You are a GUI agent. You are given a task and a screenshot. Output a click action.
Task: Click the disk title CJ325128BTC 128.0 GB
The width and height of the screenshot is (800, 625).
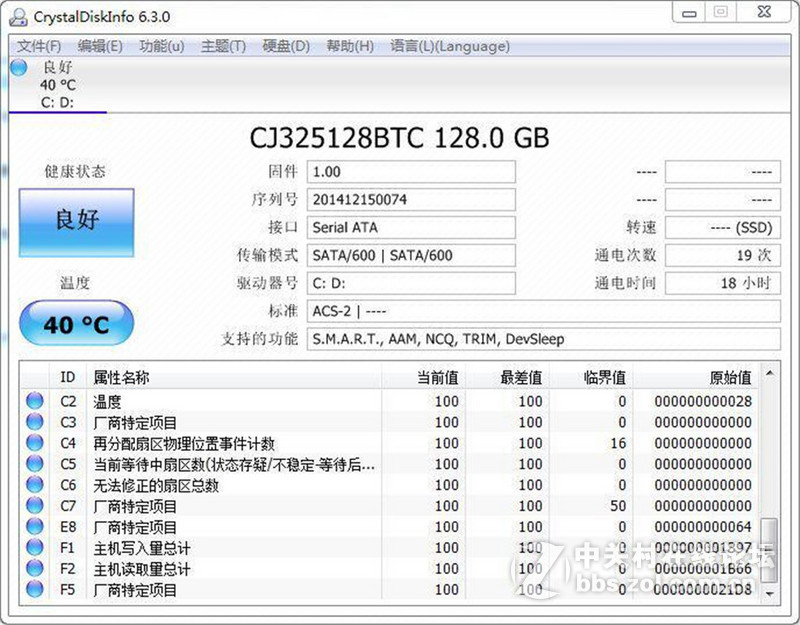[x=399, y=138]
